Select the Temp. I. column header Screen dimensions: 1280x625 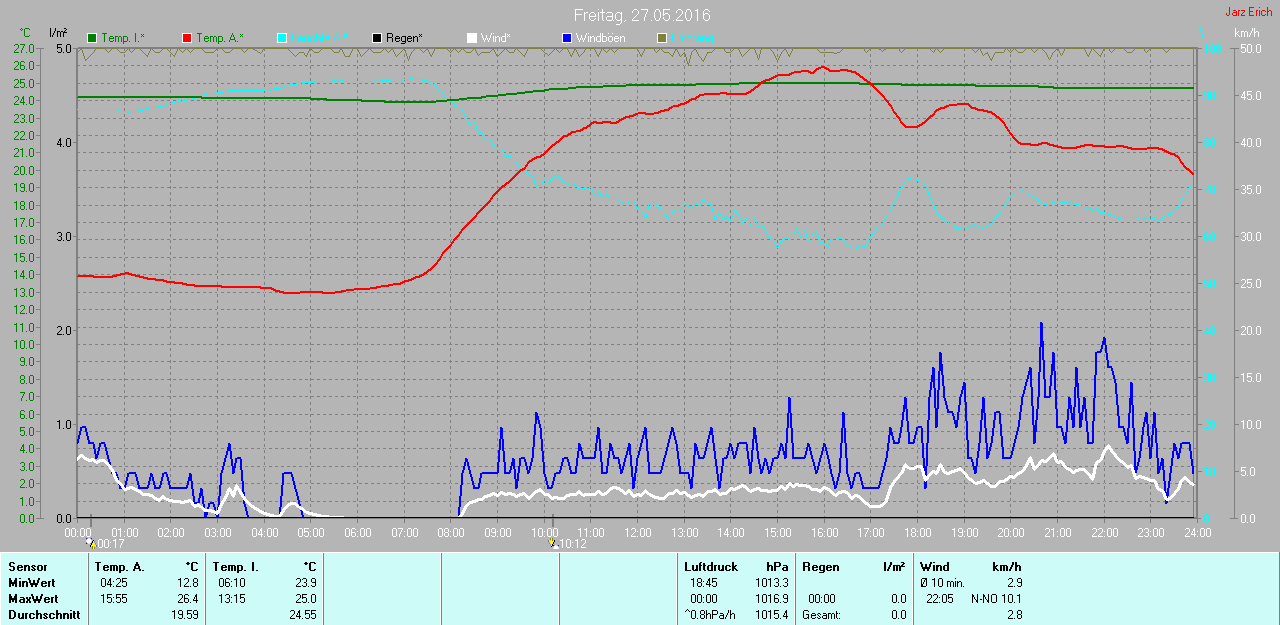(235, 567)
